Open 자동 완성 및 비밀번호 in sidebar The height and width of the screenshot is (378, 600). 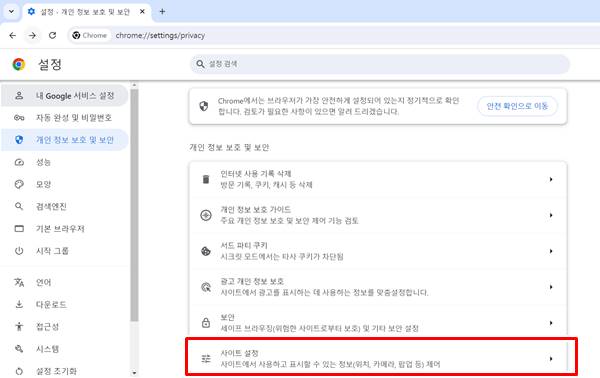point(65,118)
